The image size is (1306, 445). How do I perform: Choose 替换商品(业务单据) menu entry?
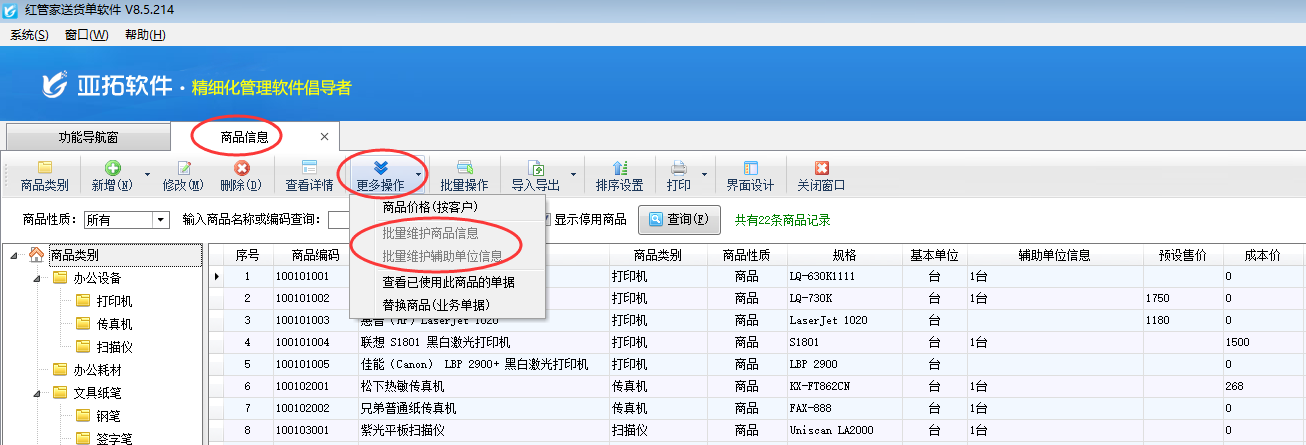coord(436,304)
